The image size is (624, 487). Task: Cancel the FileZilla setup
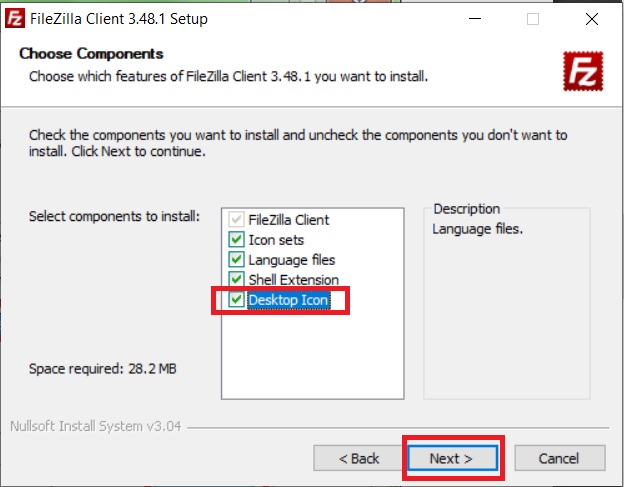point(560,458)
